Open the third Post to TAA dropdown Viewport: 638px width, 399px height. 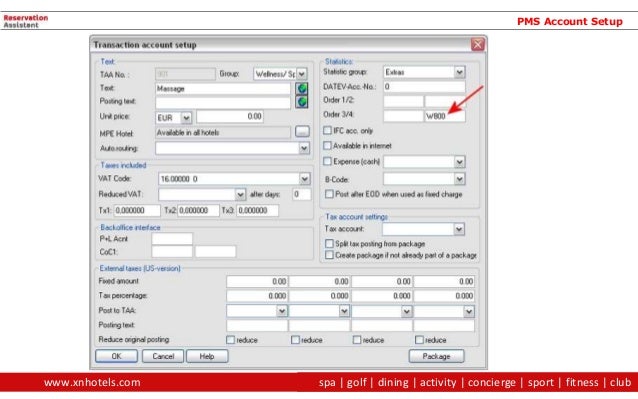point(406,312)
